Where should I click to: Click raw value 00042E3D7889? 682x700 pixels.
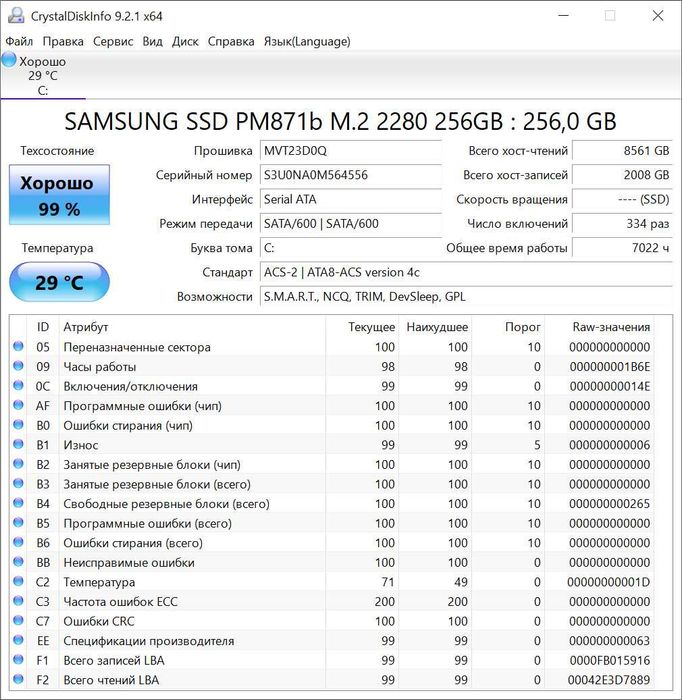pos(609,680)
